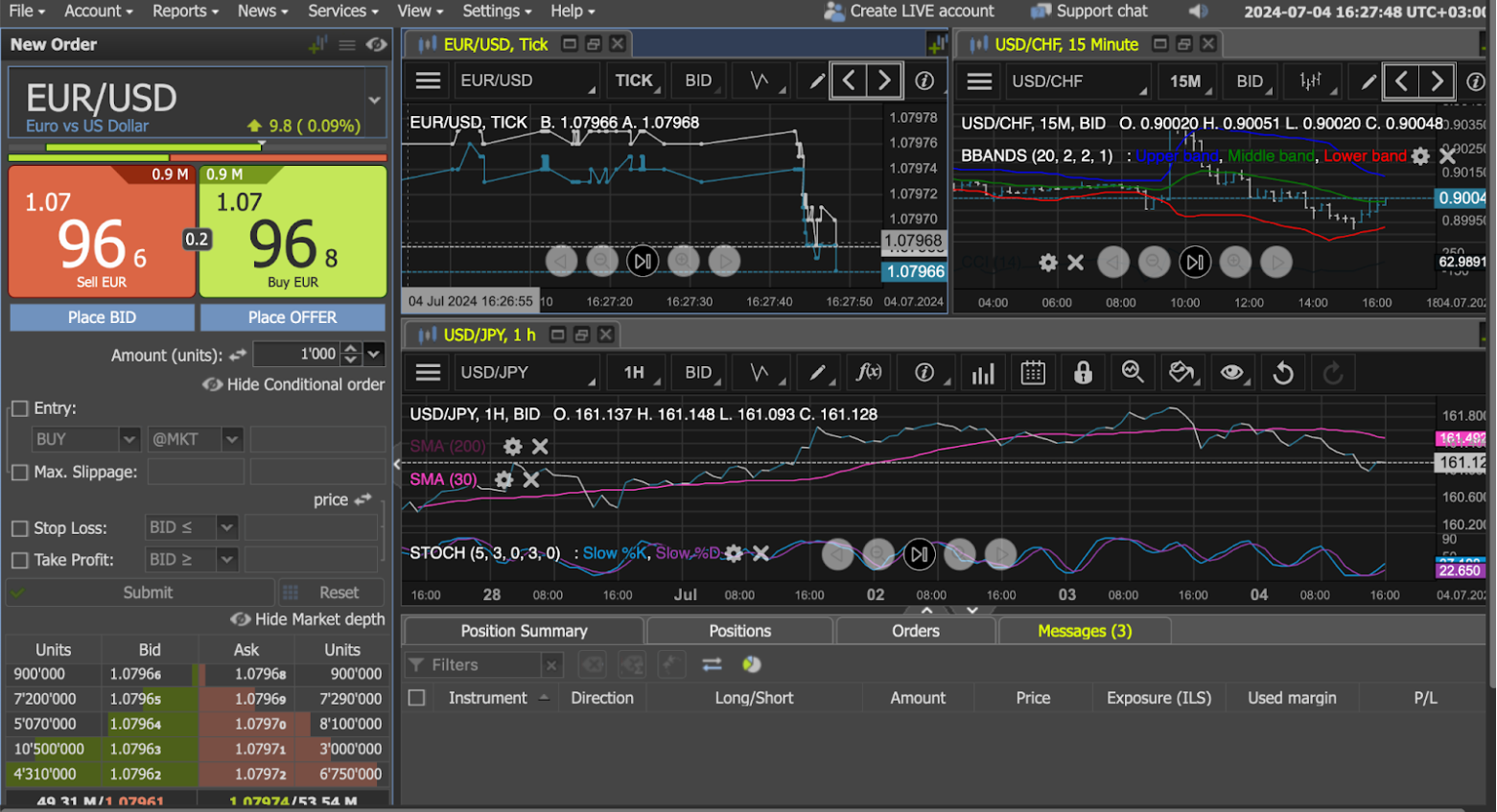The image size is (1497, 812).
Task: Click the calendar icon in USD/JPY toolbar
Action: coord(1033,373)
